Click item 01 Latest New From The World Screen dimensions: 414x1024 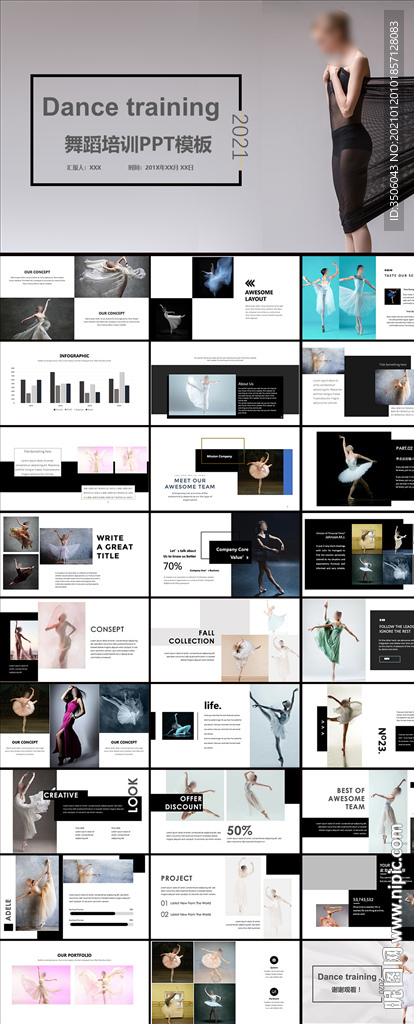click(x=186, y=903)
